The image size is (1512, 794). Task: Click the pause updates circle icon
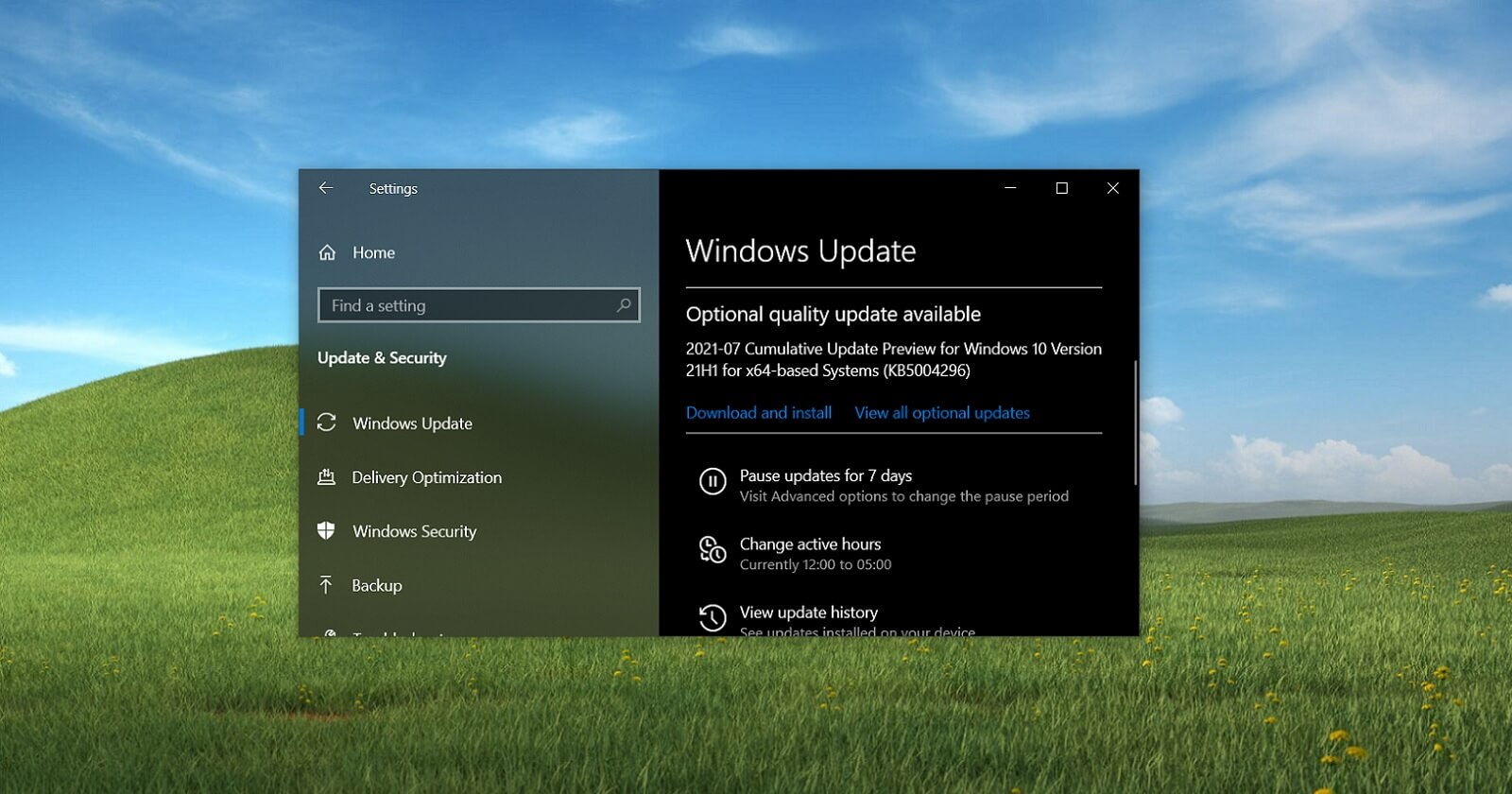click(x=713, y=482)
